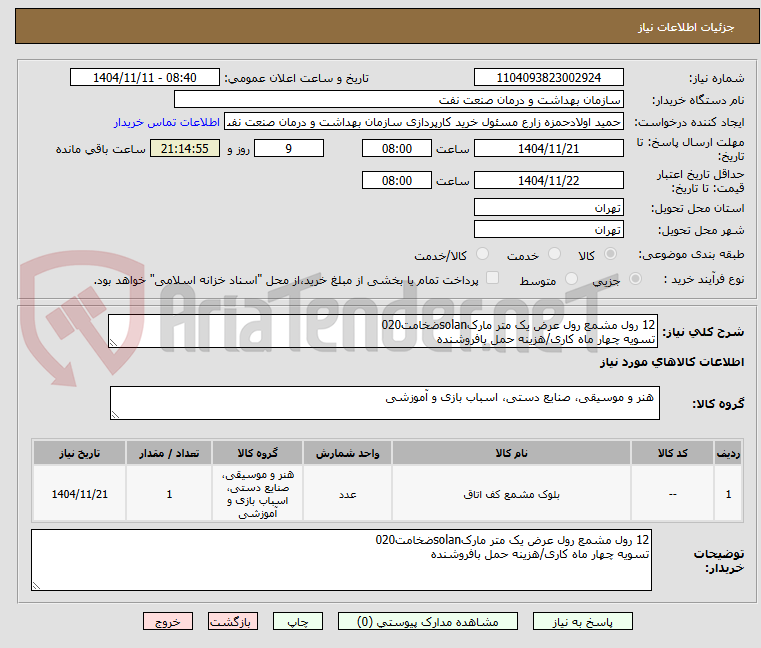
Task: Open the اطلاعات تماس خریدار link
Action: click(x=167, y=122)
